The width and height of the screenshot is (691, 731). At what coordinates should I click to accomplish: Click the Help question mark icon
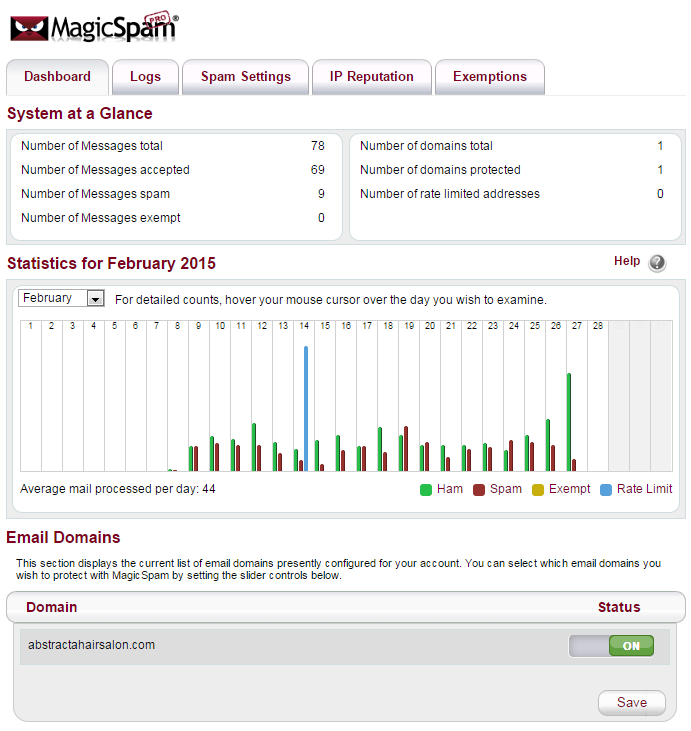[x=657, y=263]
